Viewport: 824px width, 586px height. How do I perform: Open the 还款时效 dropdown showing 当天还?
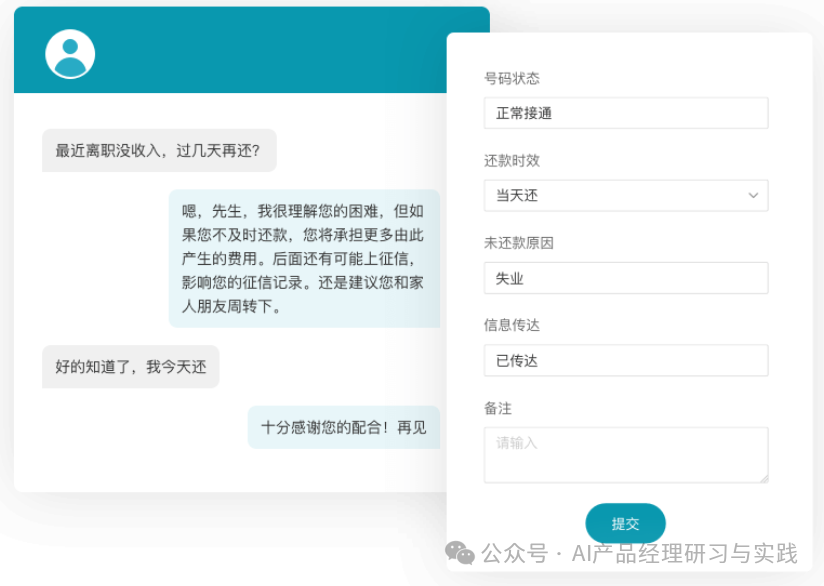626,196
